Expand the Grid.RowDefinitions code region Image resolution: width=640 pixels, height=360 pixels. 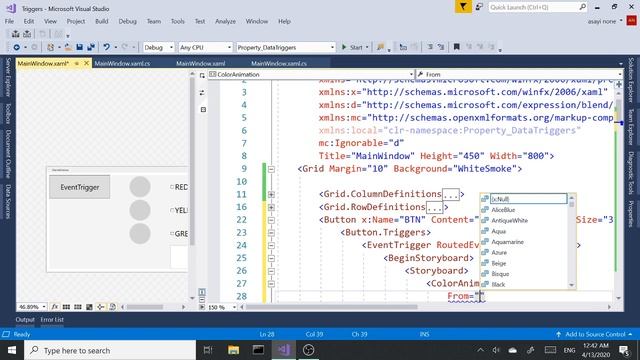coord(271,207)
